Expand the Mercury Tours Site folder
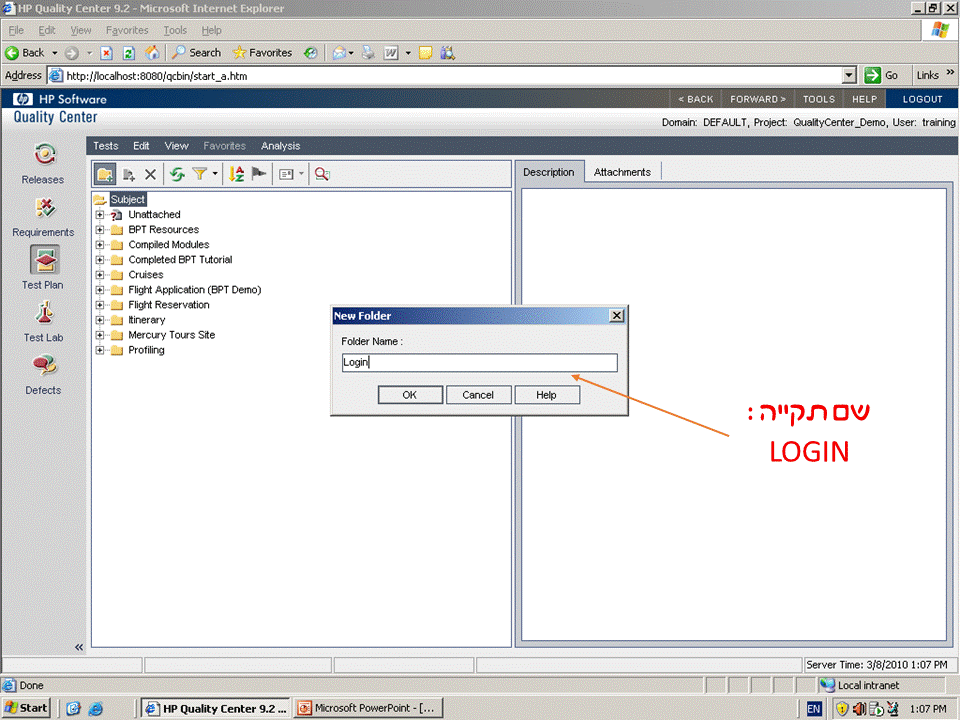960x720 pixels. click(x=100, y=335)
